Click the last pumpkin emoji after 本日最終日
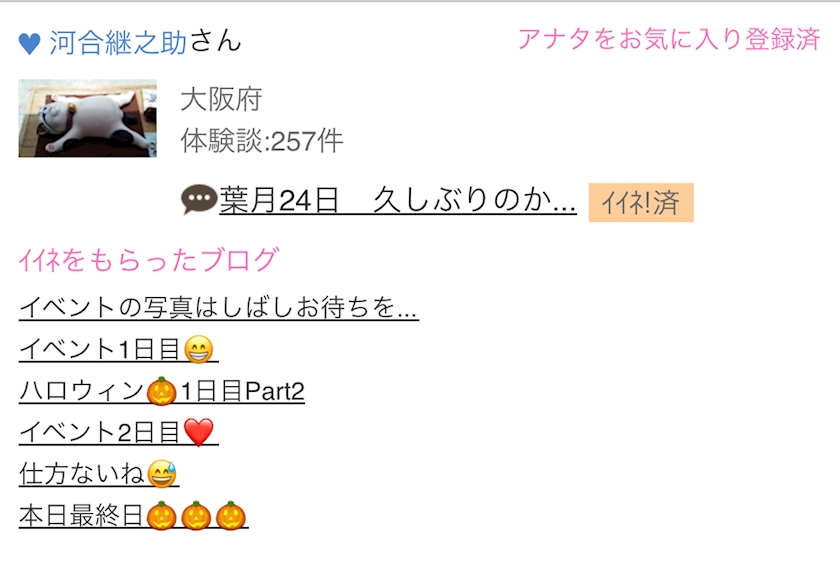The height and width of the screenshot is (569, 840). click(231, 515)
